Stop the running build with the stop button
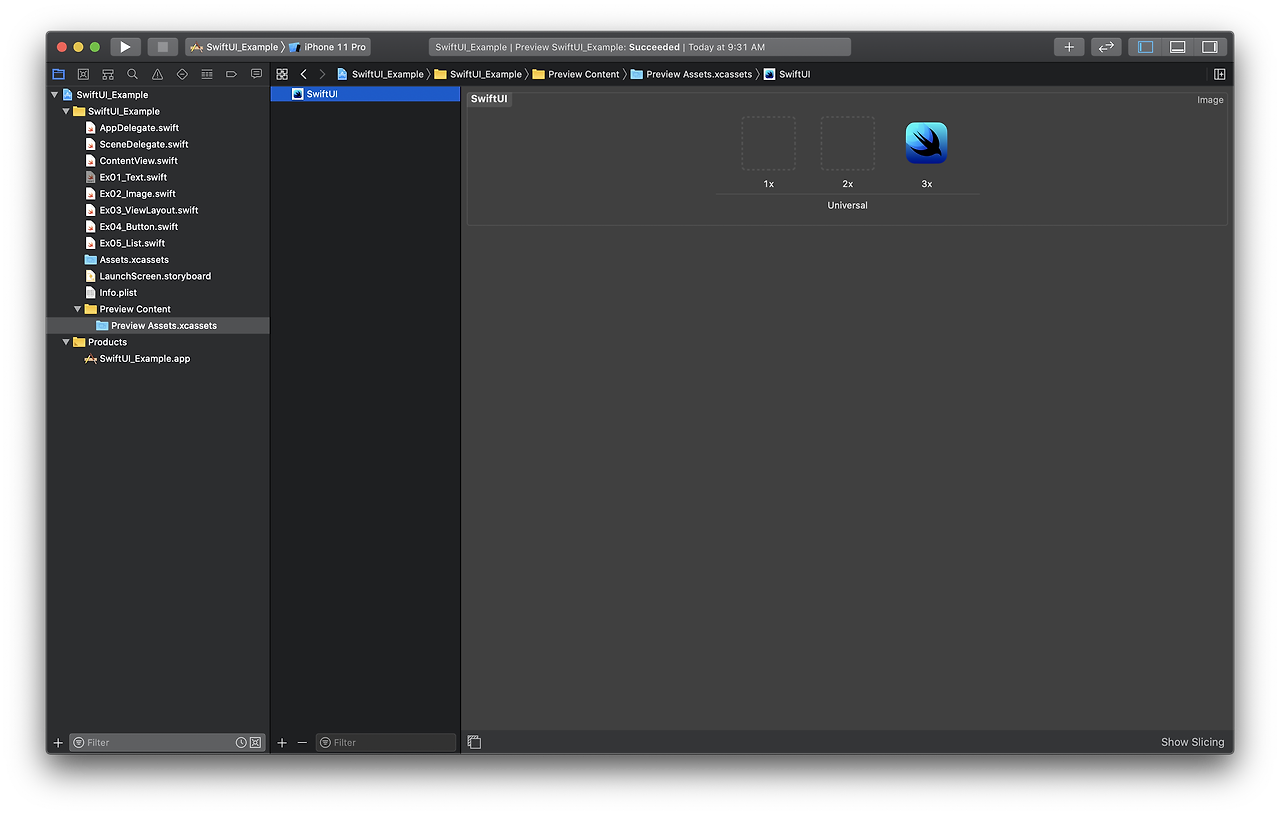Viewport: 1280px width, 815px height. click(163, 47)
